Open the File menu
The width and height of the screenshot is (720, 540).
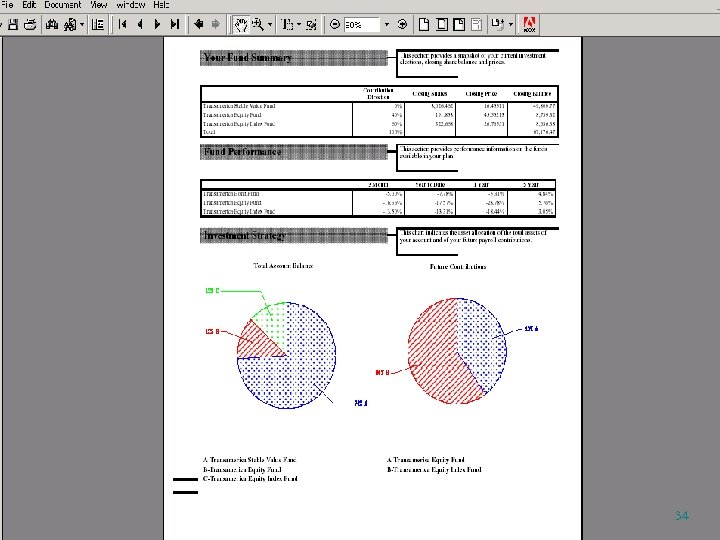[6, 5]
